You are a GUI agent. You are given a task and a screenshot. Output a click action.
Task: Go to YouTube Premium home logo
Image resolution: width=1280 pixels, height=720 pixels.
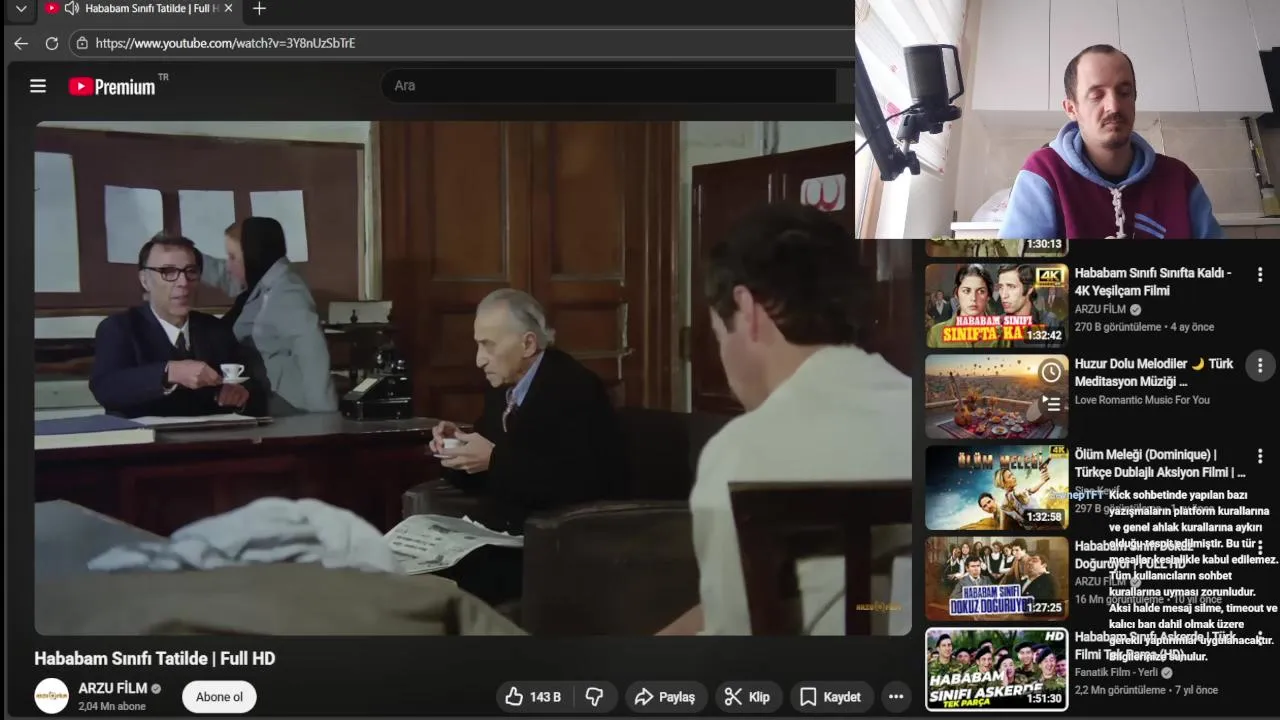(x=112, y=86)
